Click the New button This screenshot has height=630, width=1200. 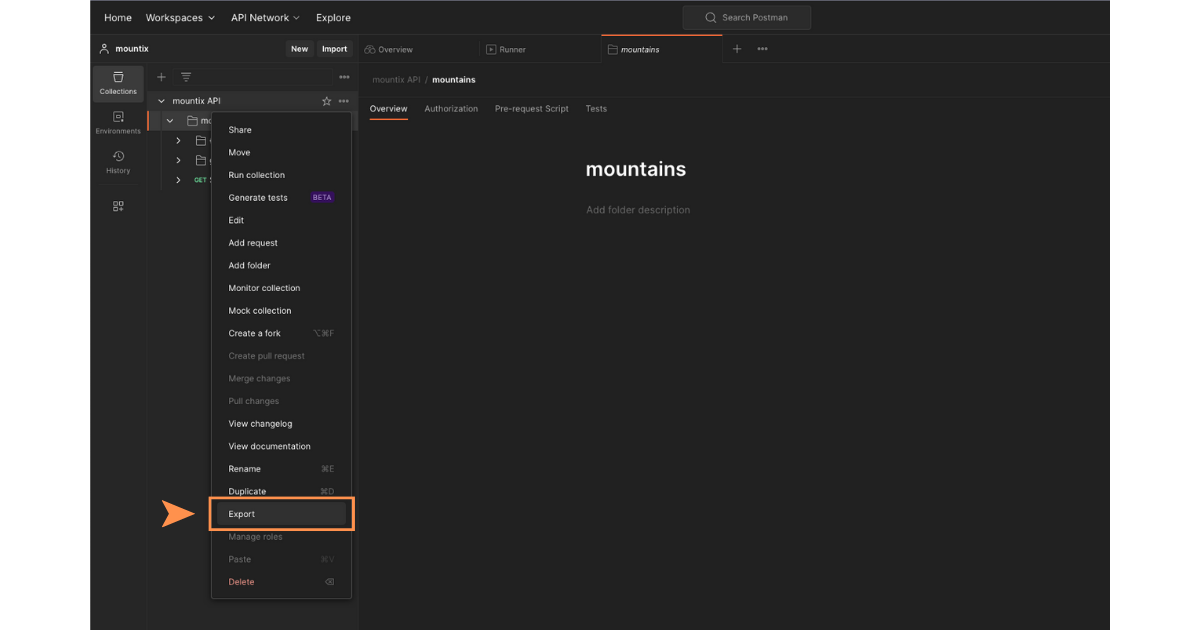point(300,49)
